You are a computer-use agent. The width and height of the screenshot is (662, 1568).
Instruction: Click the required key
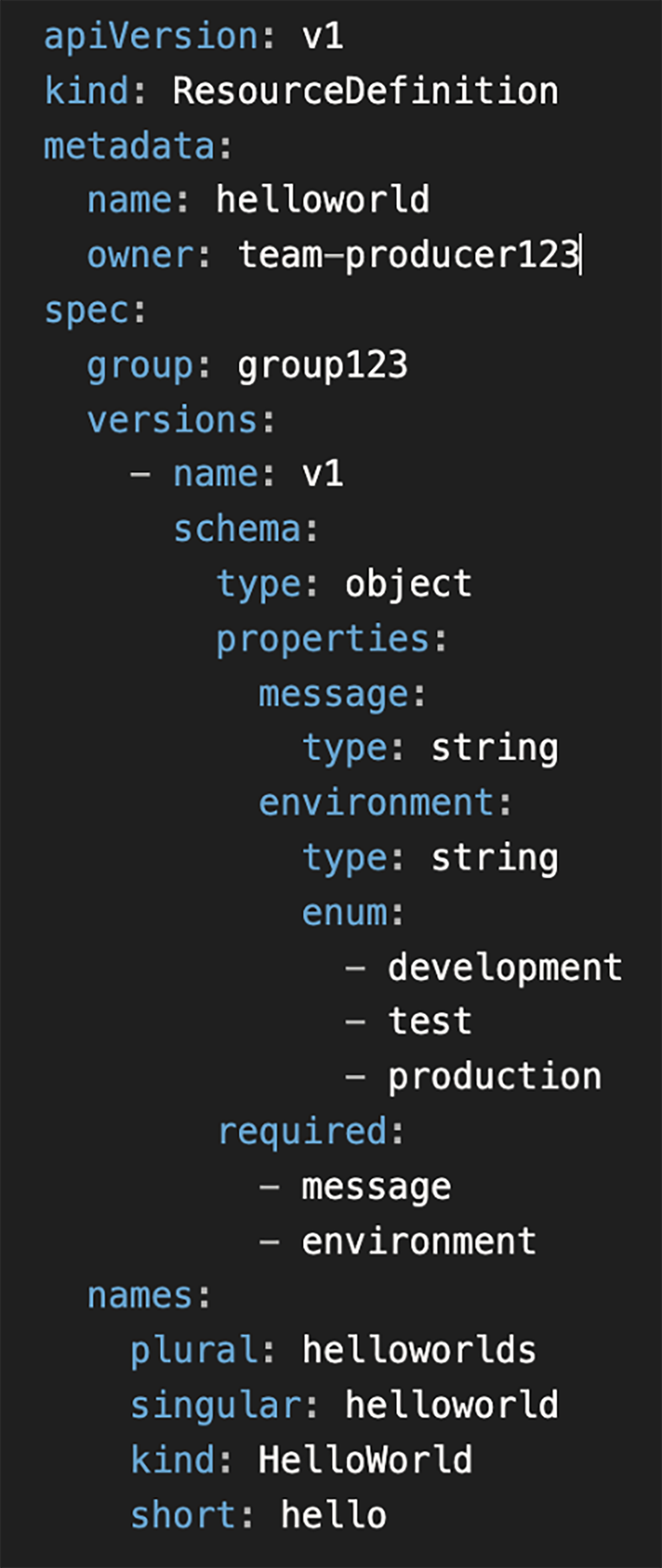pyautogui.click(x=302, y=1131)
